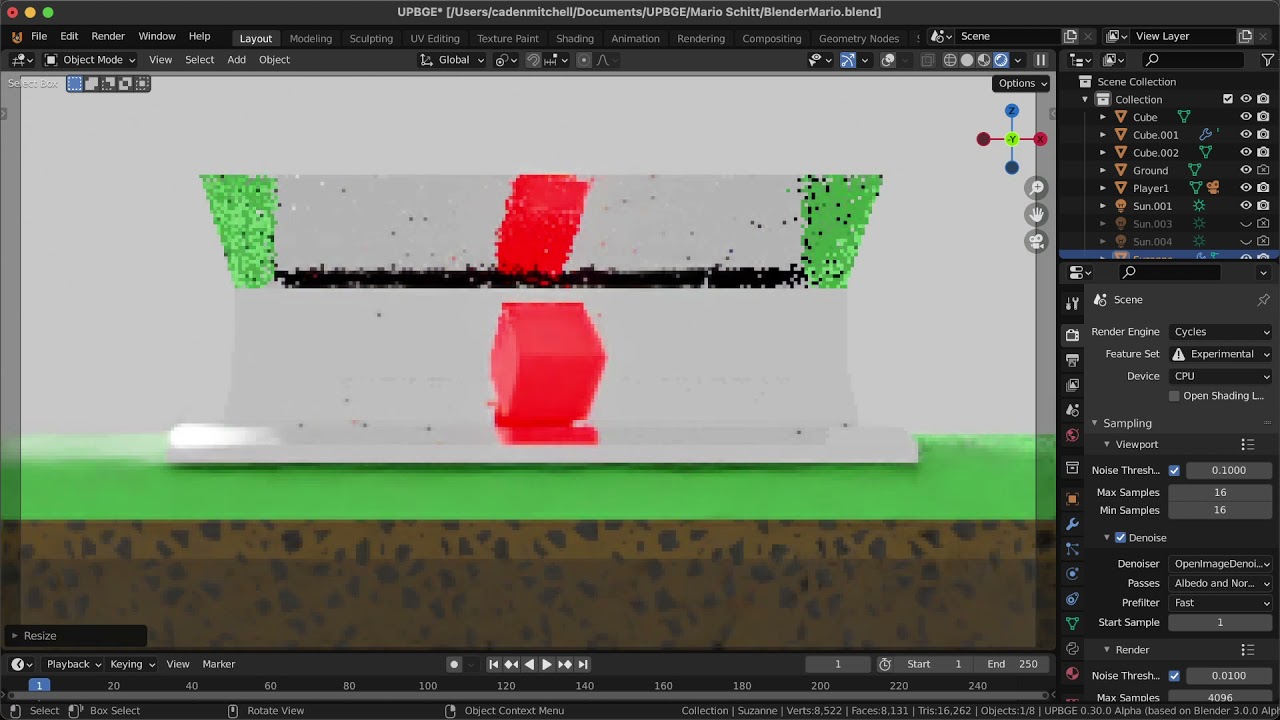Open the Global transform orientation dropdown
Screen dimensions: 1280x720
coord(452,60)
